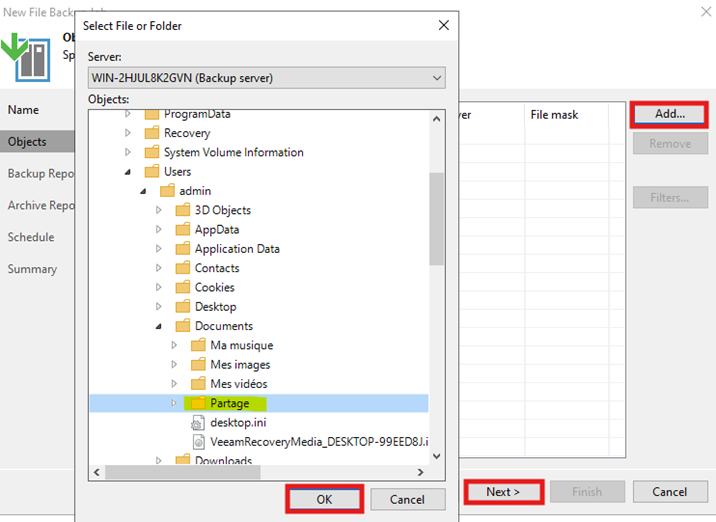716x522 pixels.
Task: Go to the Objects wizard step
Action: point(28,142)
